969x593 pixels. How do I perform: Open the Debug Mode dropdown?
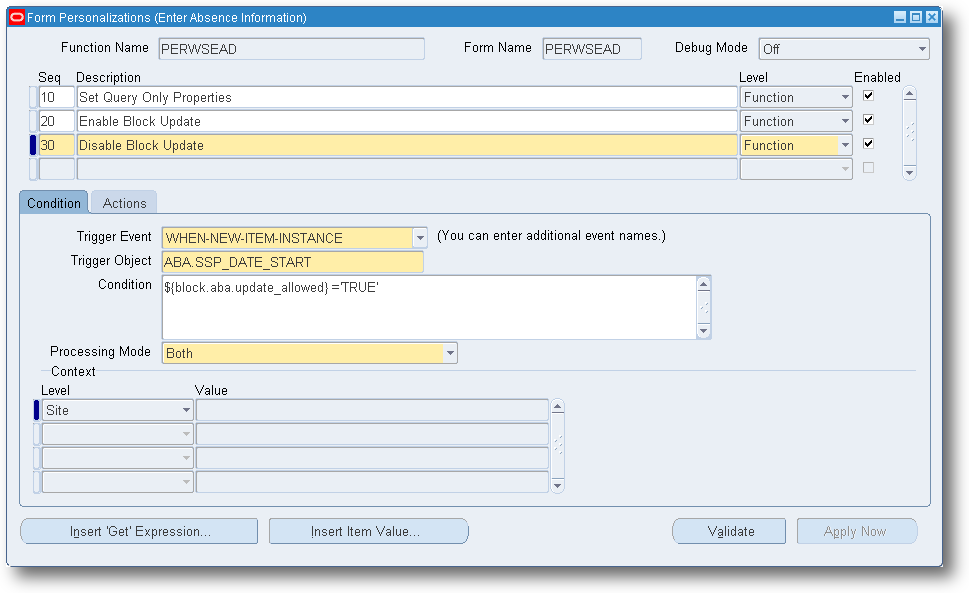(922, 49)
